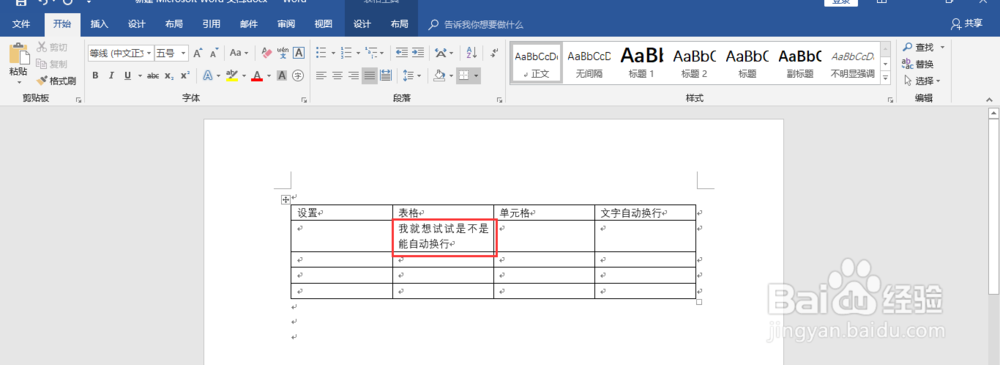The height and width of the screenshot is (365, 1000).
Task: Switch to the Review (审阅) tab
Action: point(286,24)
